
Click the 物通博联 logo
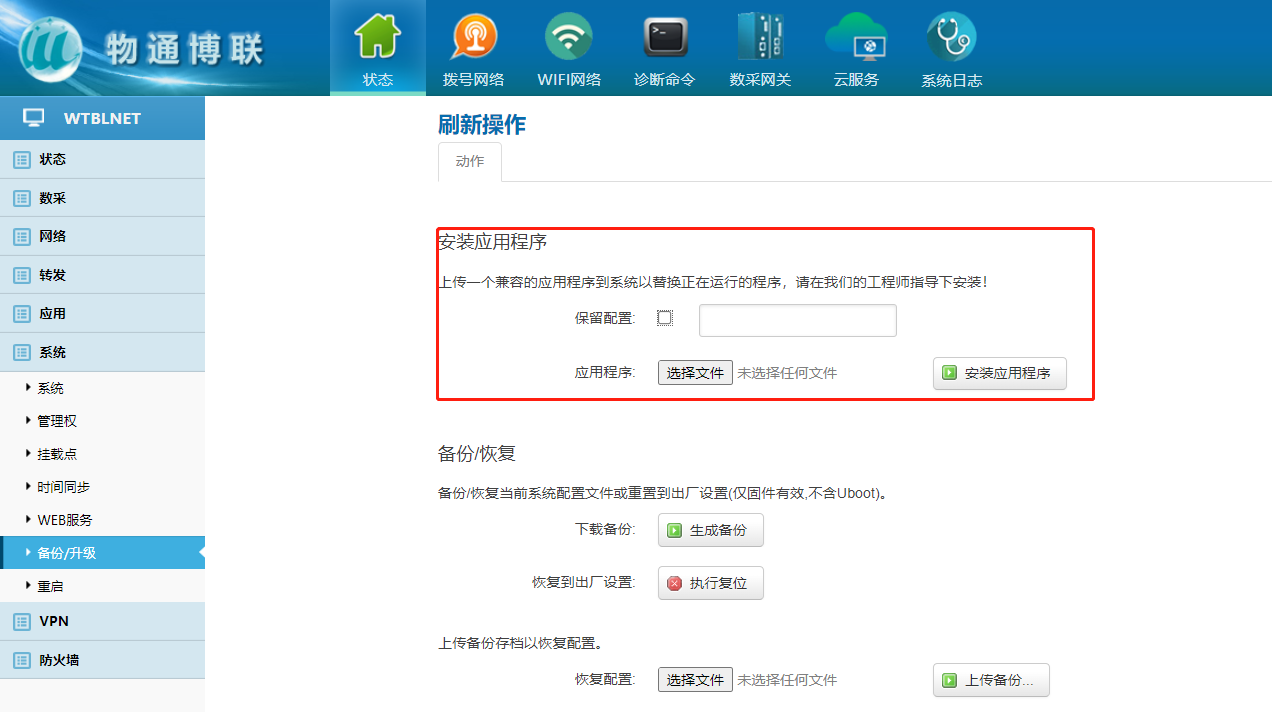tap(140, 48)
